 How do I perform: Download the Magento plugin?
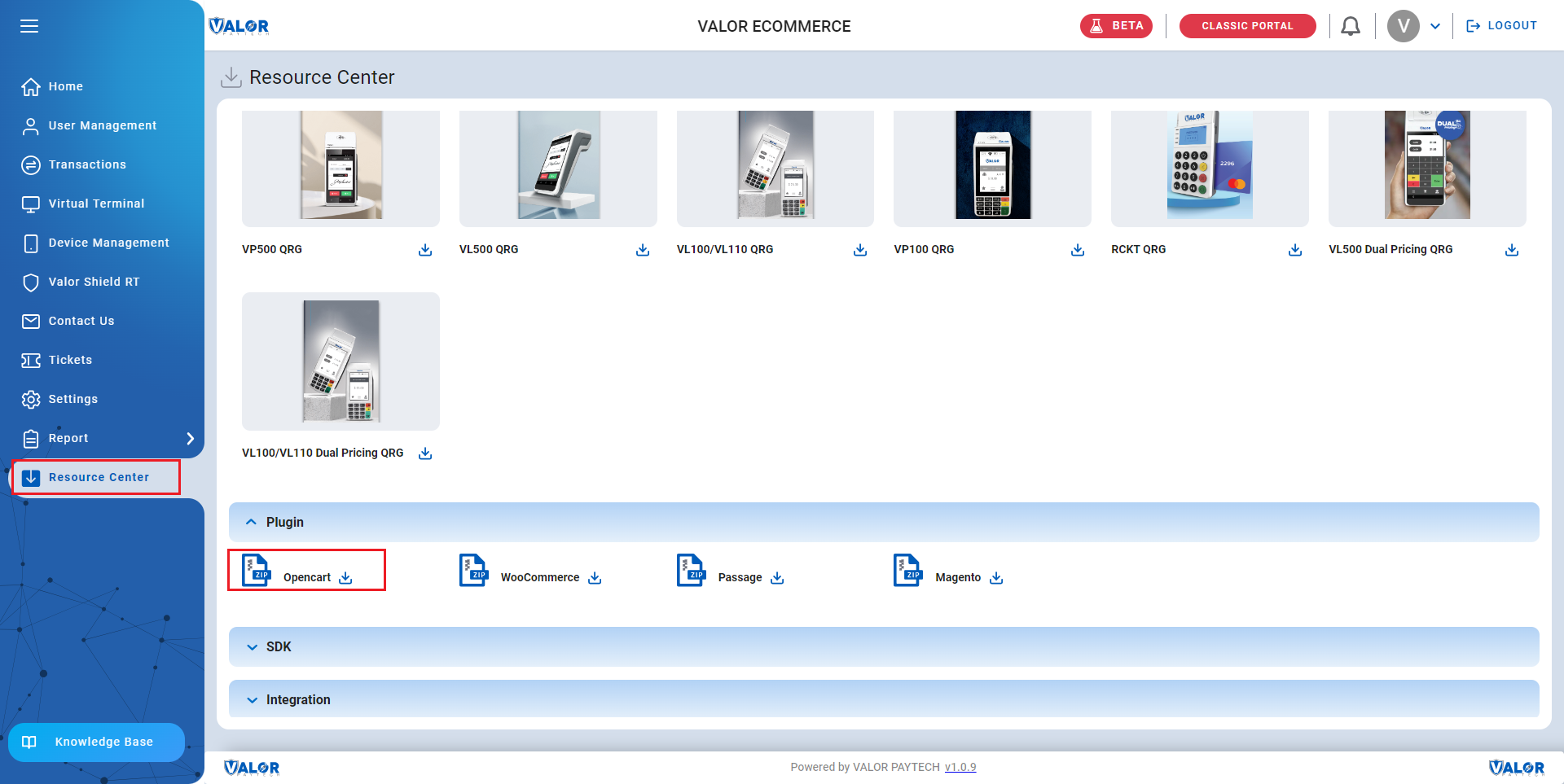click(x=996, y=577)
